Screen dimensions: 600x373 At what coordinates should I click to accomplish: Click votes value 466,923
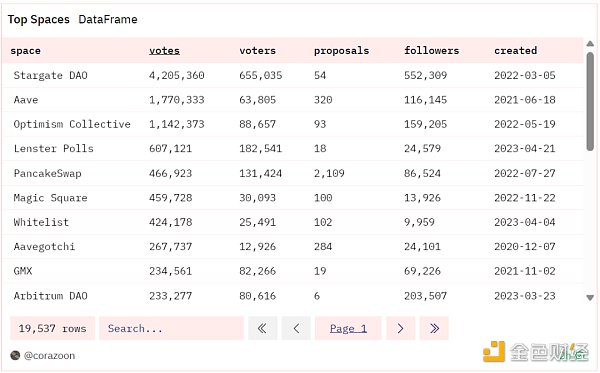170,173
